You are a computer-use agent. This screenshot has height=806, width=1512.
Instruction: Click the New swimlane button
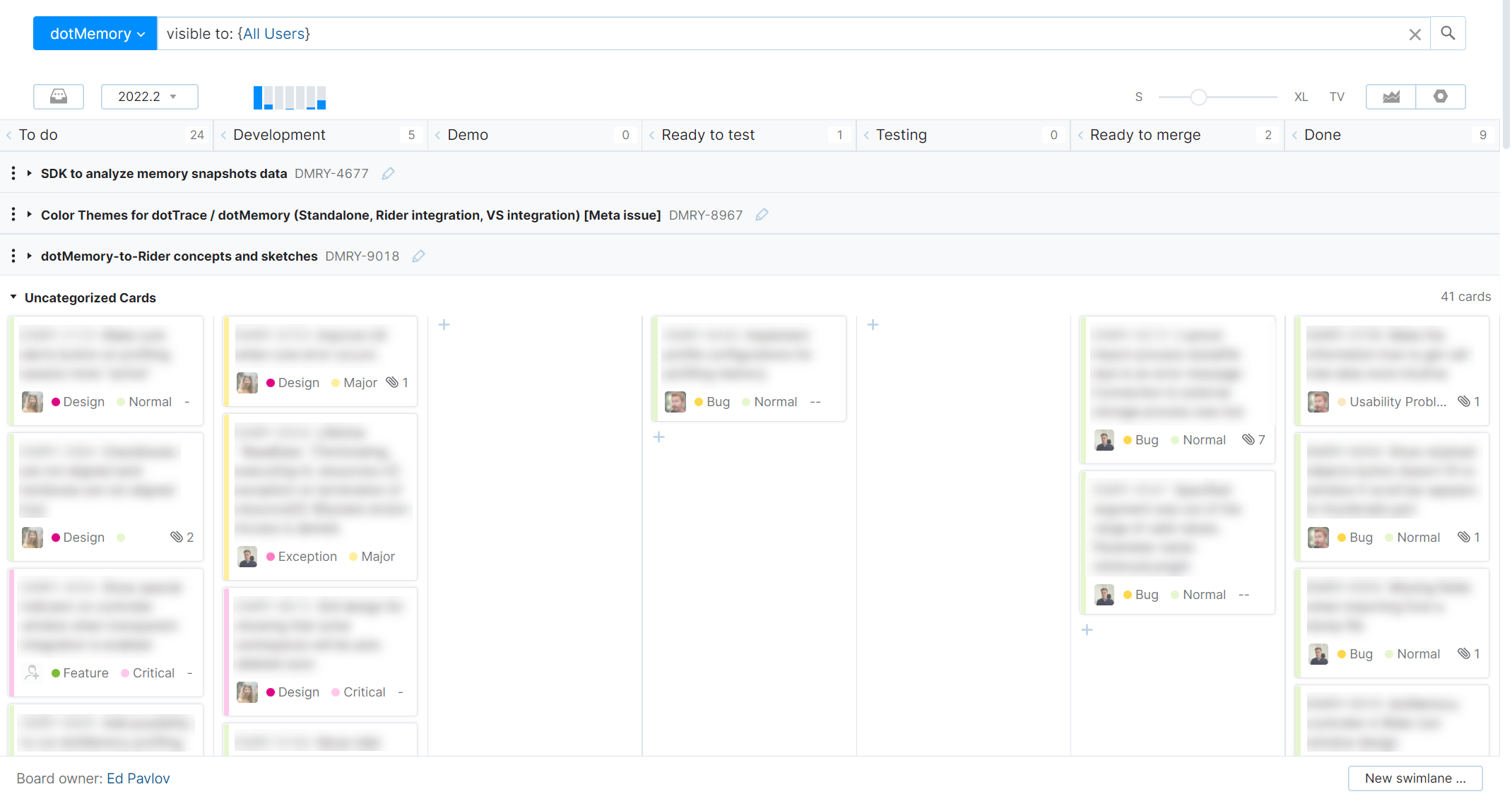(1414, 778)
